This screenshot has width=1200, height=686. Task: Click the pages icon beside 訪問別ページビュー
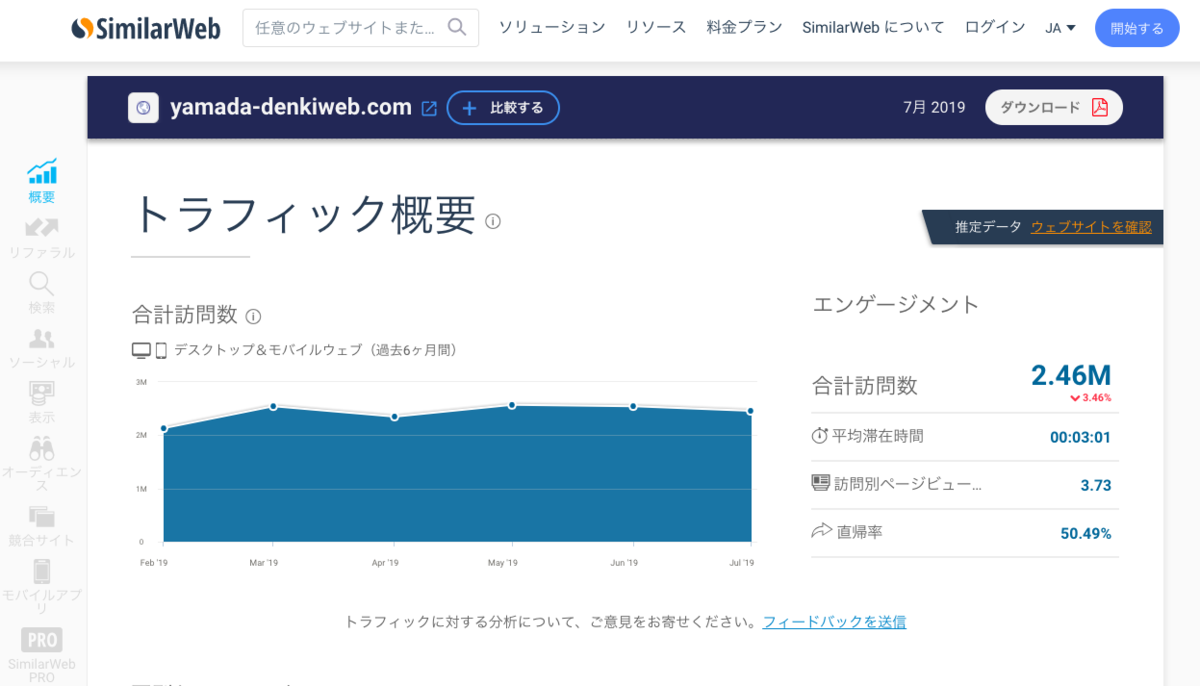(x=820, y=484)
